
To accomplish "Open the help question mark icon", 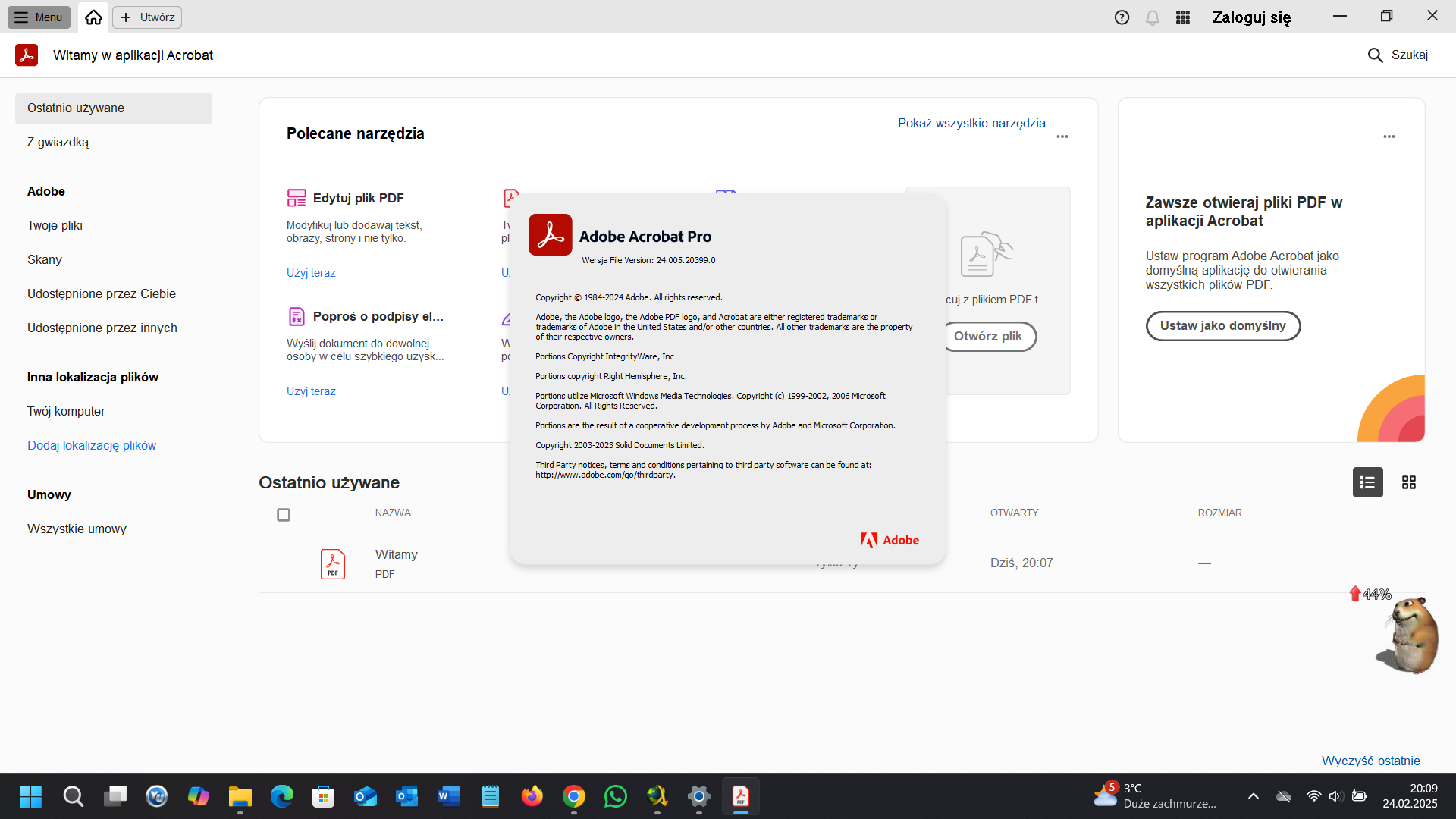I will 1122,17.
